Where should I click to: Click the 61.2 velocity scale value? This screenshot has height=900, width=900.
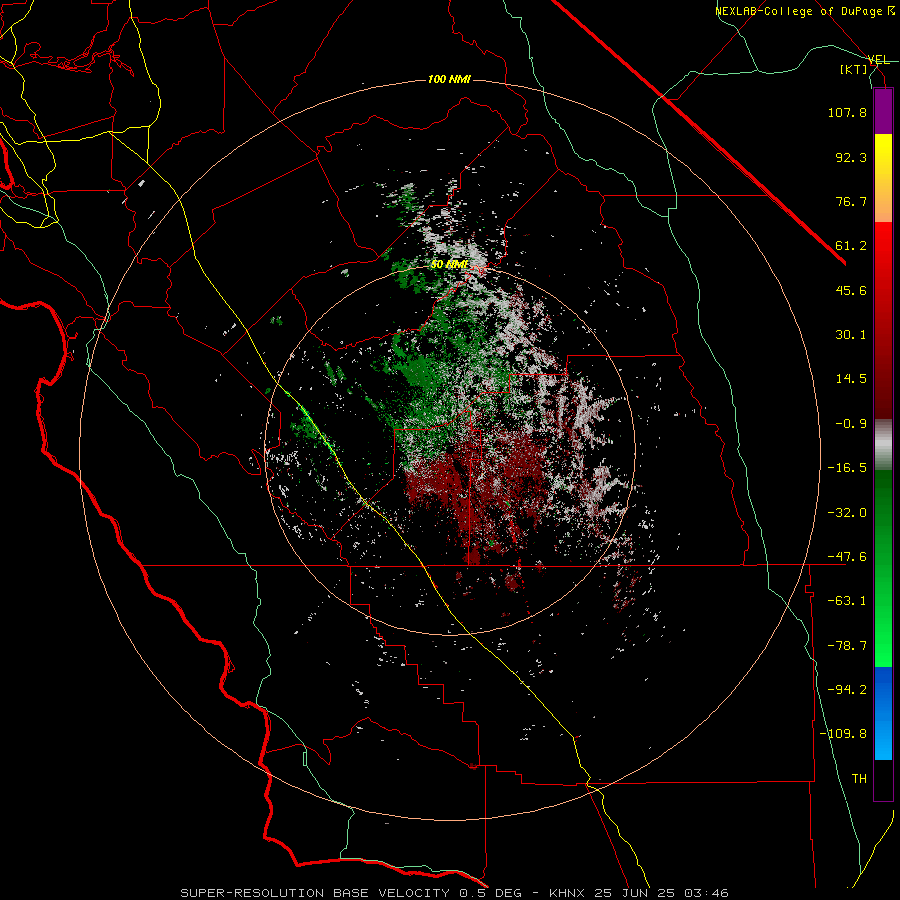(851, 246)
